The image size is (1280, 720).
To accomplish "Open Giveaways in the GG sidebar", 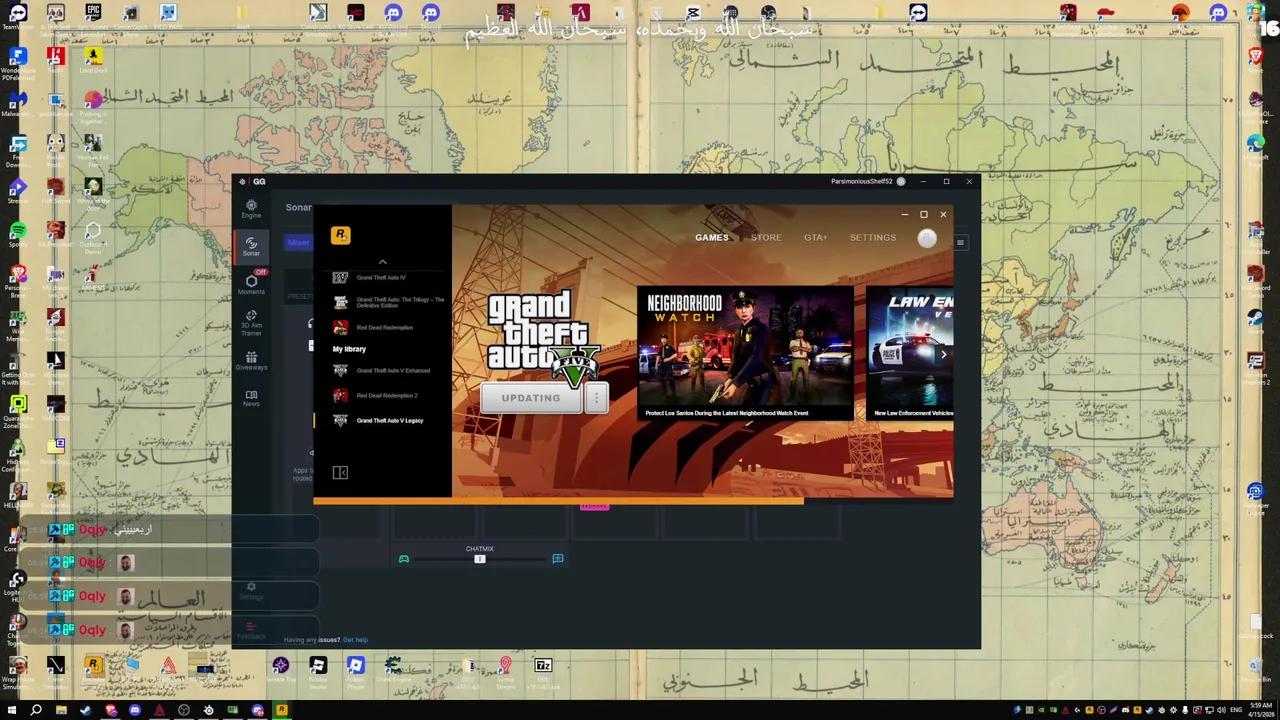I will click(x=251, y=360).
